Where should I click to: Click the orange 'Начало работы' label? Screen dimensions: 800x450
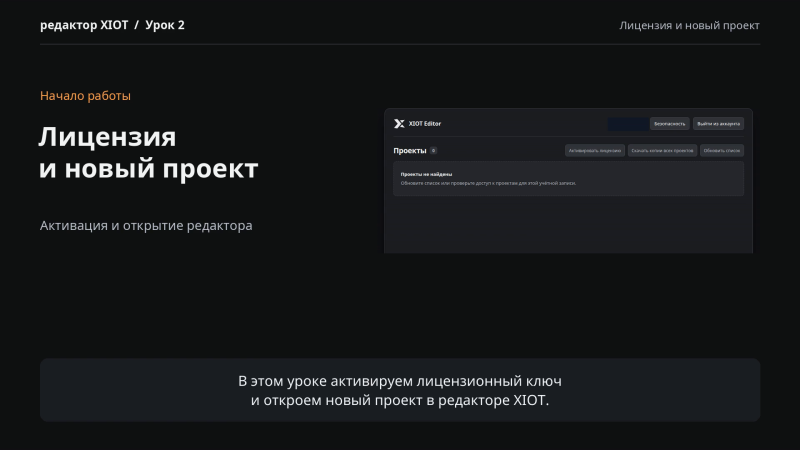click(x=85, y=96)
